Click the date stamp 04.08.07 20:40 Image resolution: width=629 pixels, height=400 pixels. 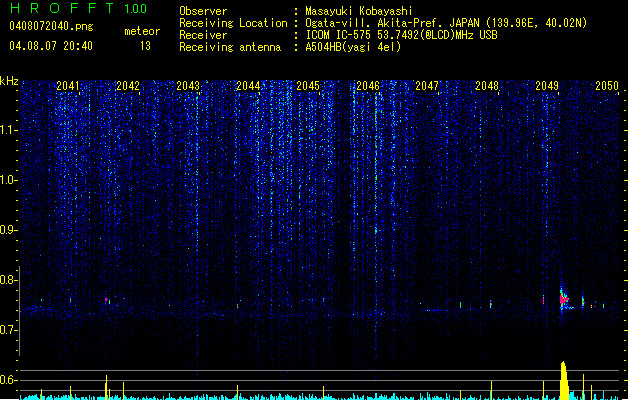coord(51,46)
